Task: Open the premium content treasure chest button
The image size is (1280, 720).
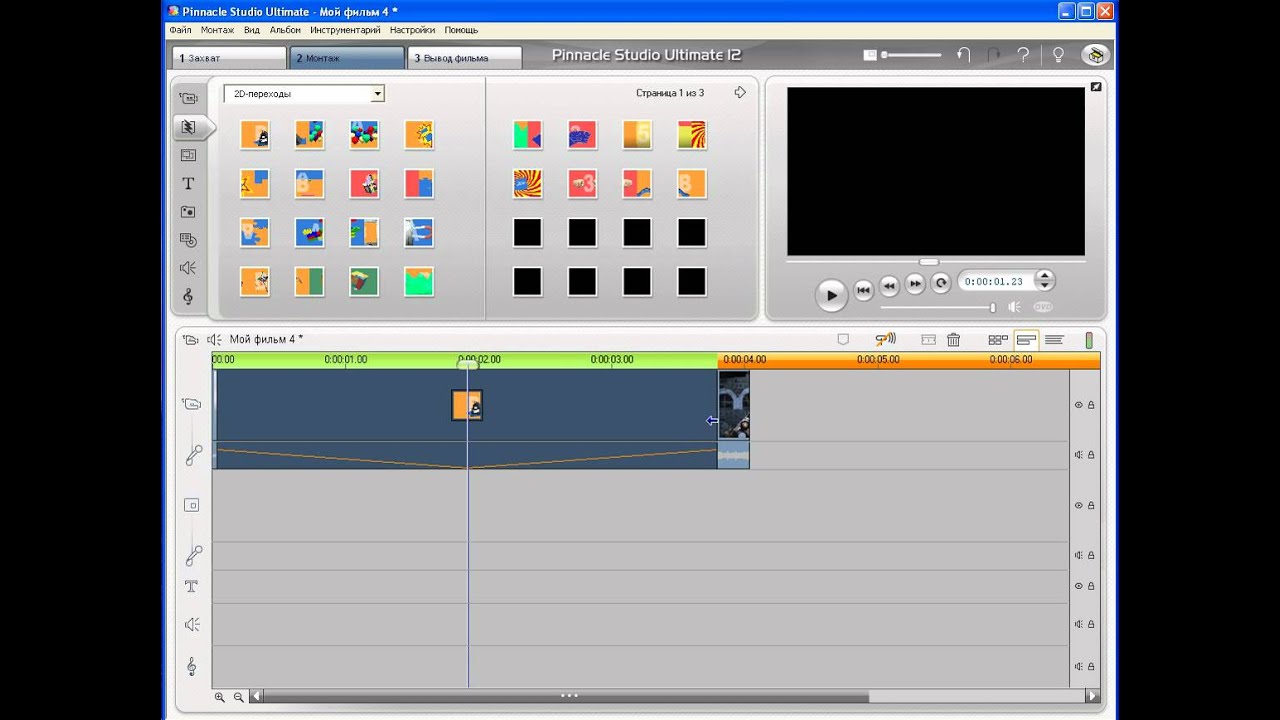Action: [x=1096, y=55]
